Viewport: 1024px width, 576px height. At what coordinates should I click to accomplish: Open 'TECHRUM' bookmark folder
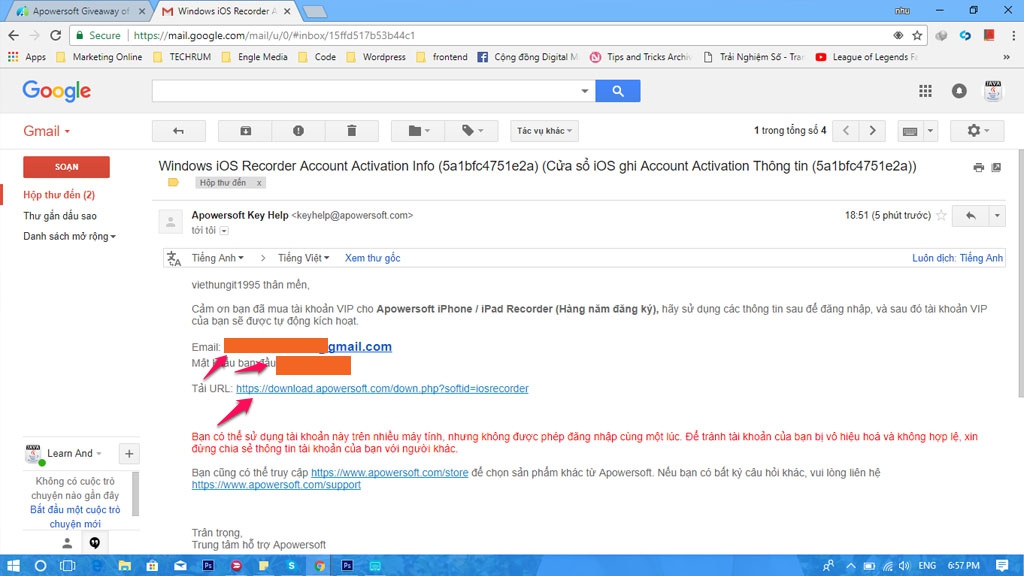click(182, 57)
